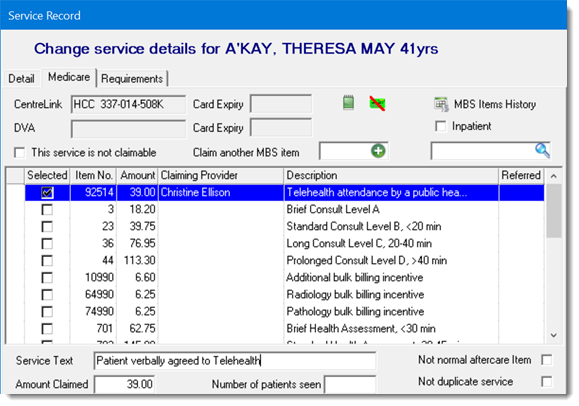The image size is (579, 406).
Task: Click amount 62.75 cell
Action: pos(137,328)
